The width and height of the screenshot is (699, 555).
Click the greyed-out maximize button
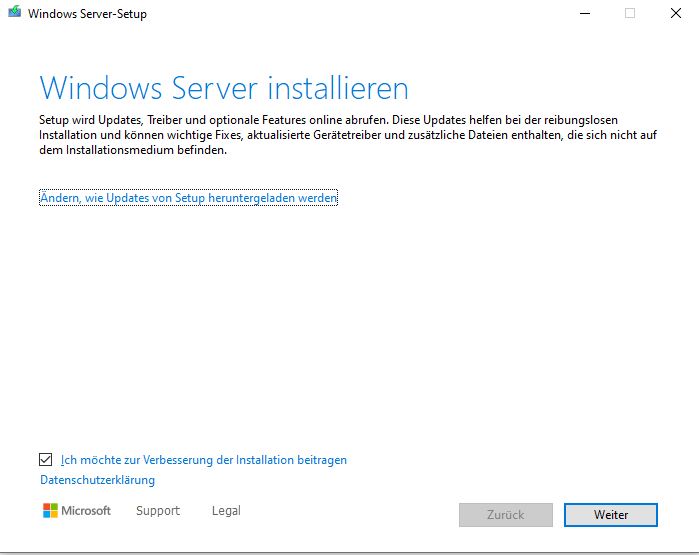[x=630, y=14]
